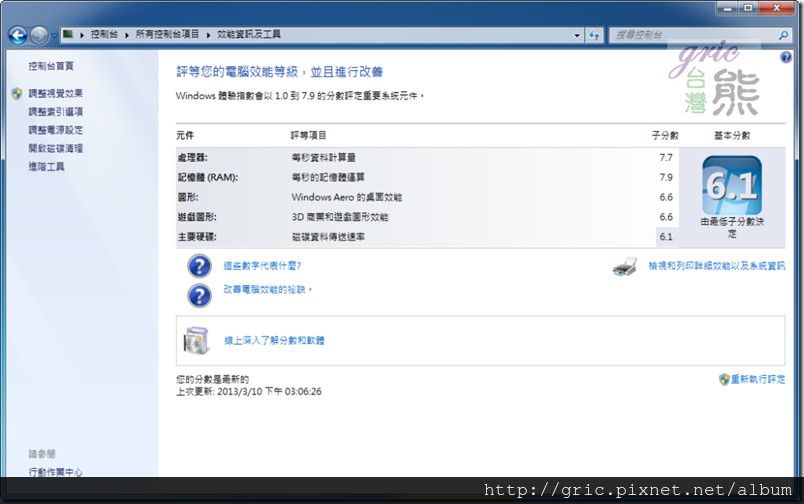This screenshot has width=804, height=504.
Task: Click the Windows Aero 的桌面效能 text
Action: point(347,197)
